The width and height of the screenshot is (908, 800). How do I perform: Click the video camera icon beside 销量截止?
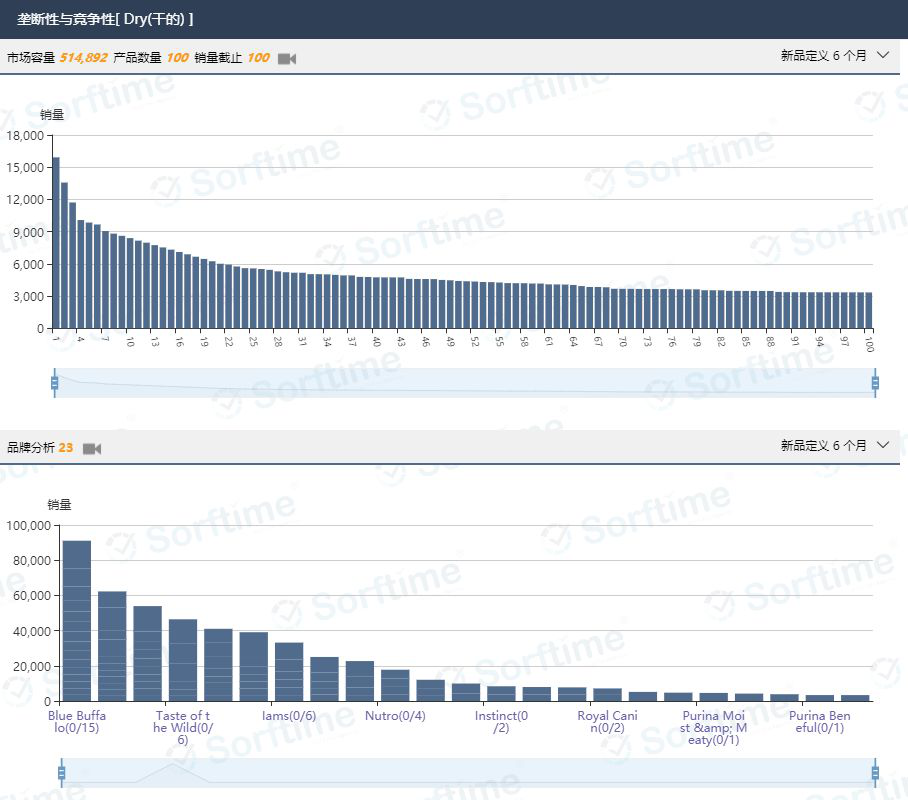coord(287,59)
